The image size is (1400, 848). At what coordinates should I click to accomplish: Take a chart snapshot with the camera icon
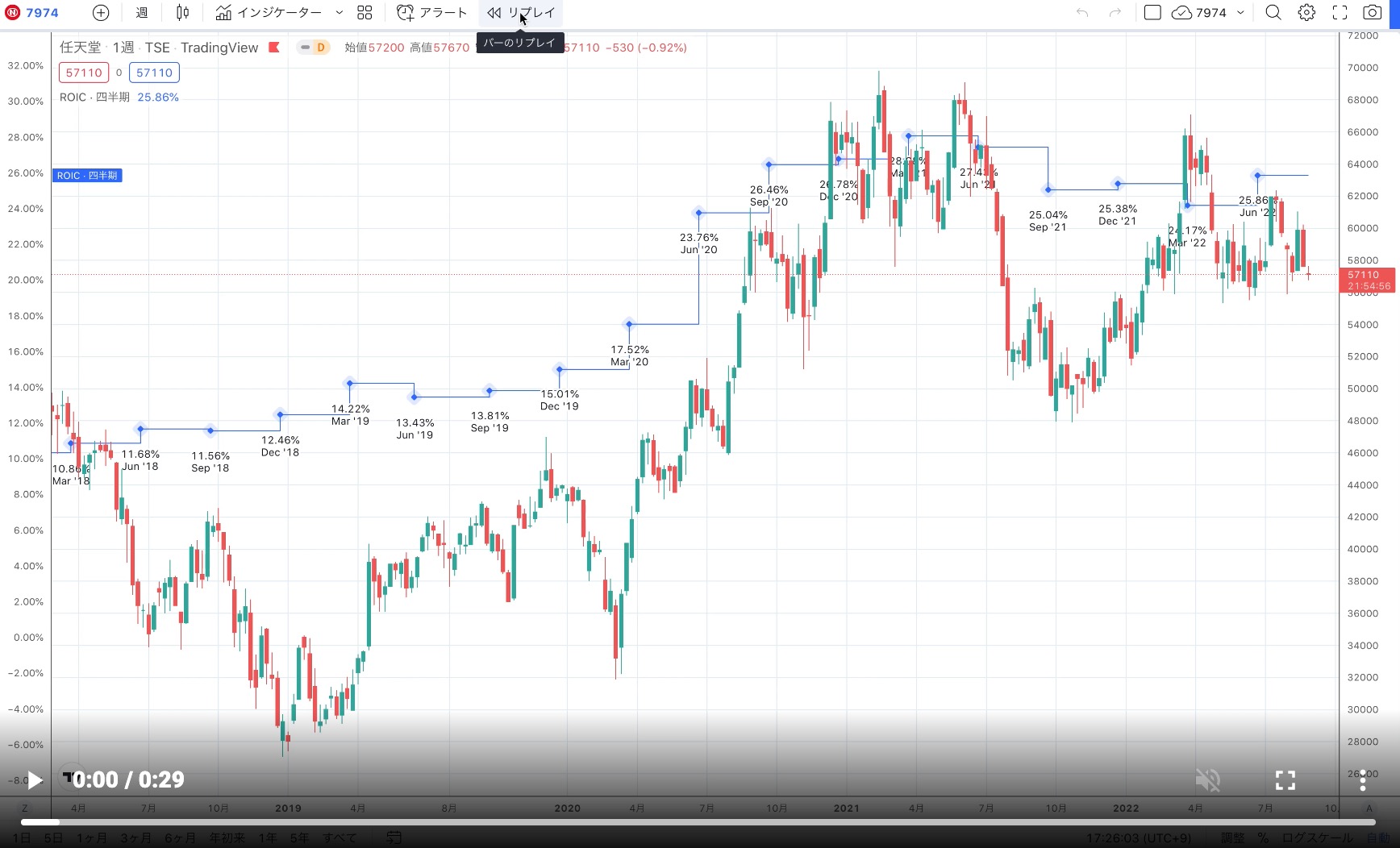pyautogui.click(x=1371, y=13)
